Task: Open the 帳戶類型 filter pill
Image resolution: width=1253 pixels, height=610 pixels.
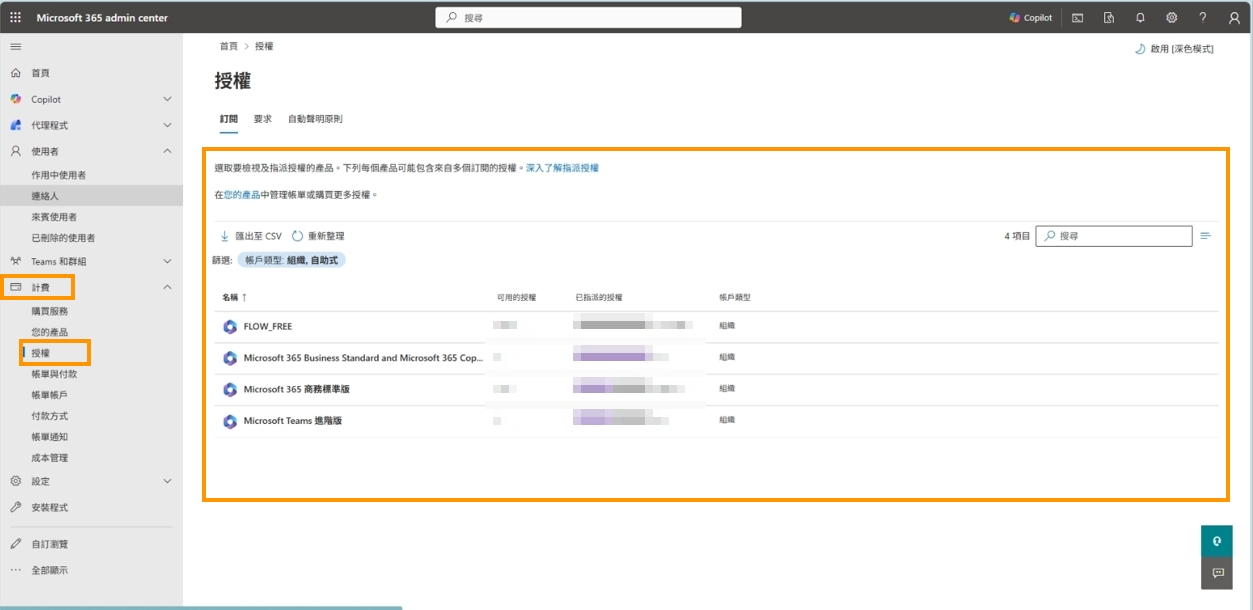Action: (x=292, y=260)
